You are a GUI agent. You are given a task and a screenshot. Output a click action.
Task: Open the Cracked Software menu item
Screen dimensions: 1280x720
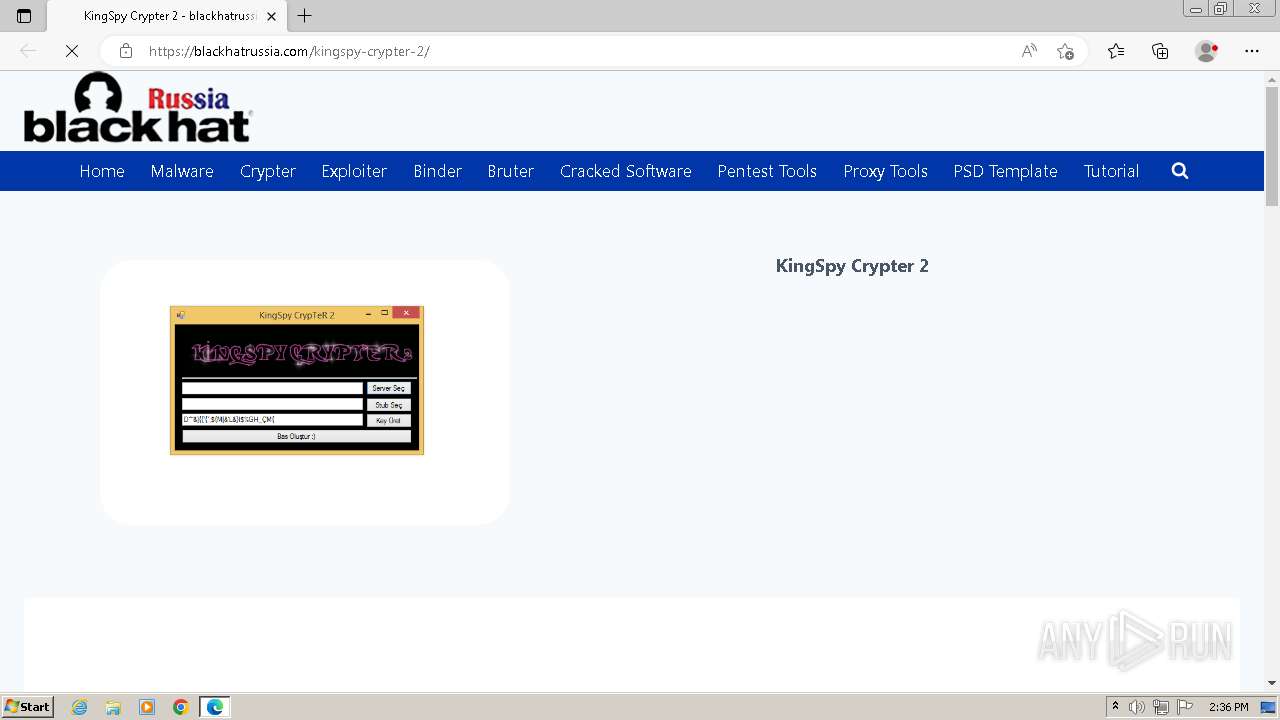626,171
